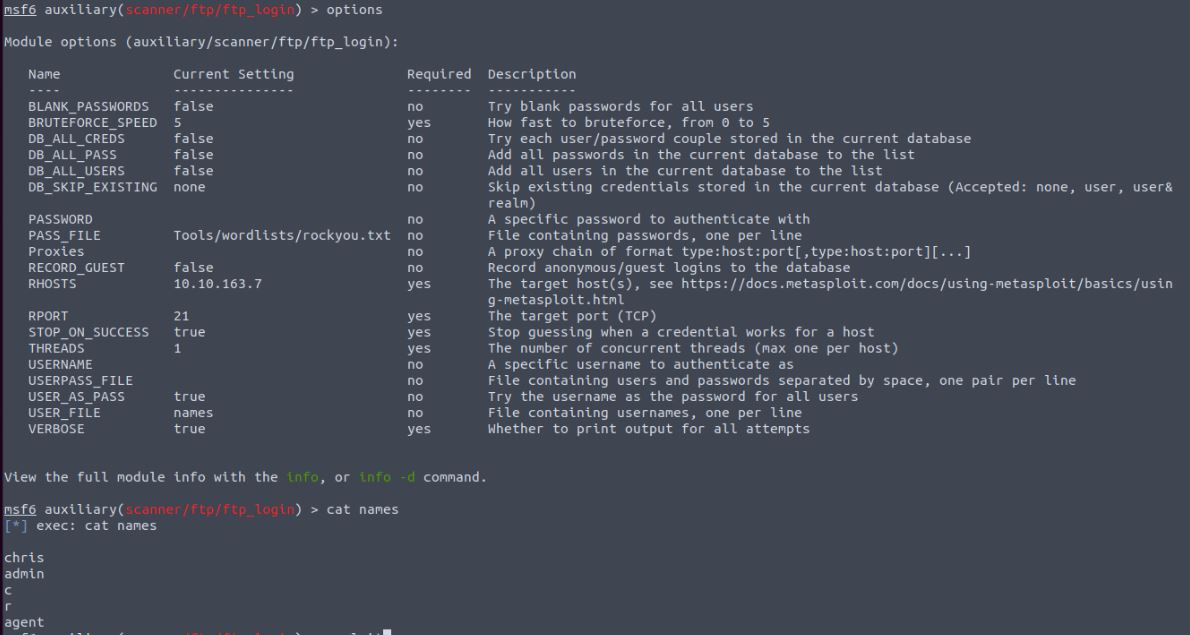Click the "Required" column header
1190x635 pixels.
[x=438, y=74]
